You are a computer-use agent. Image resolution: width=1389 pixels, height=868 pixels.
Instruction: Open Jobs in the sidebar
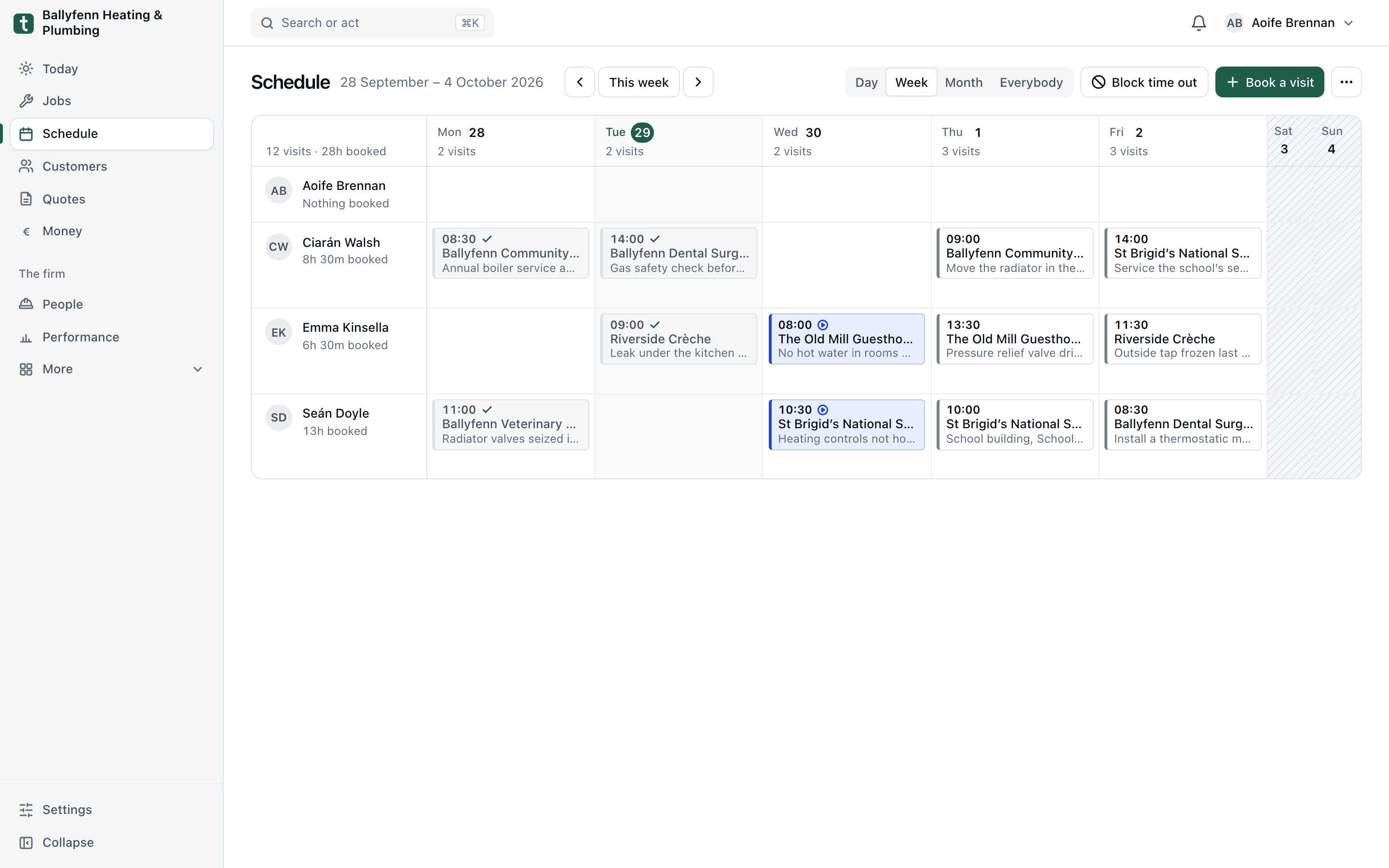tap(112, 101)
